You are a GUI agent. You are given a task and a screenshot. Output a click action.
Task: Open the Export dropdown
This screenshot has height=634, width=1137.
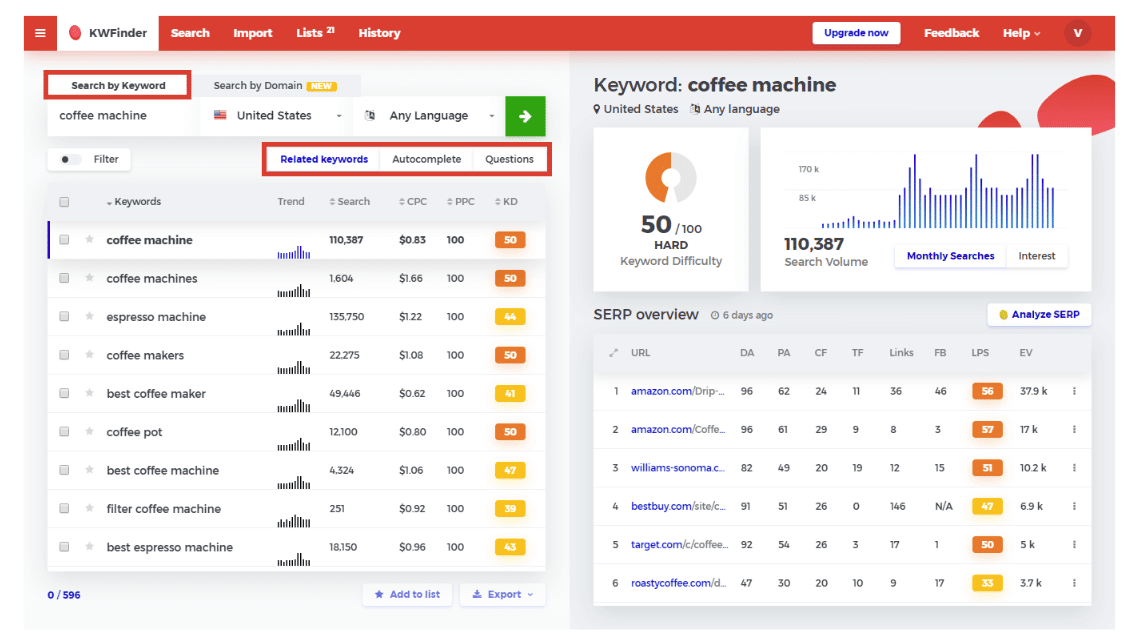[502, 594]
